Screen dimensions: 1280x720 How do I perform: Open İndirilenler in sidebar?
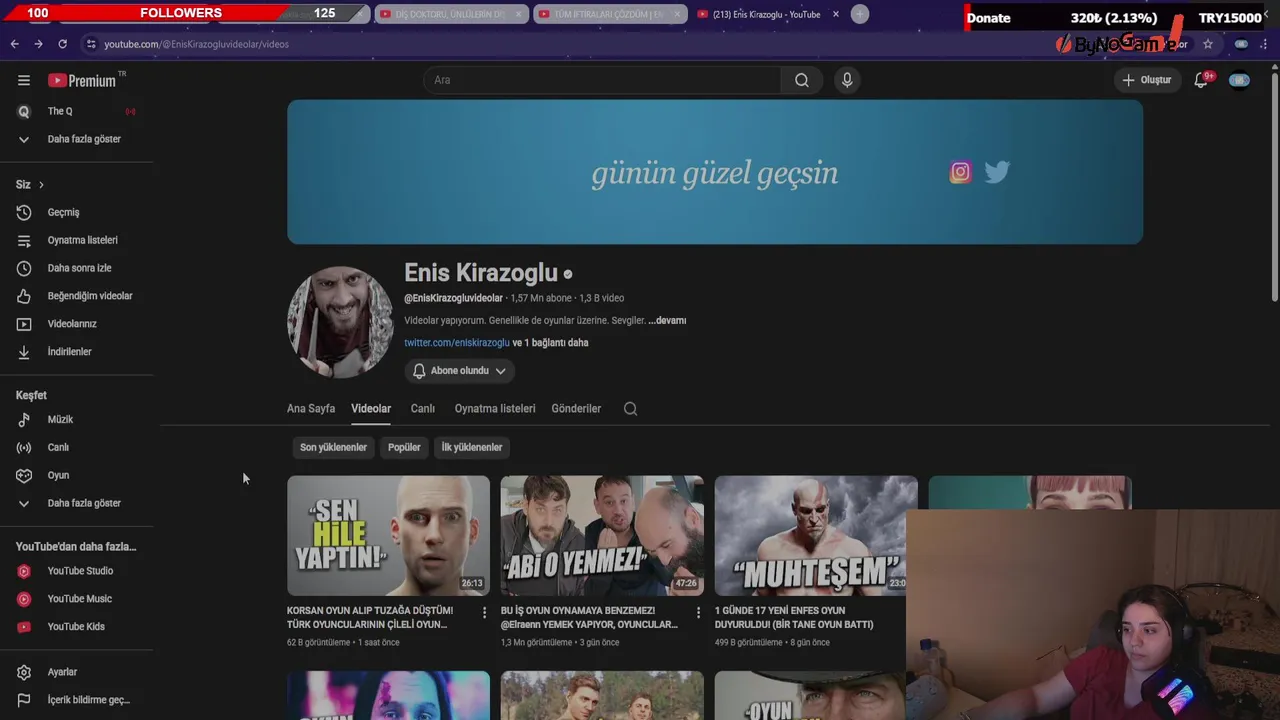(77, 352)
